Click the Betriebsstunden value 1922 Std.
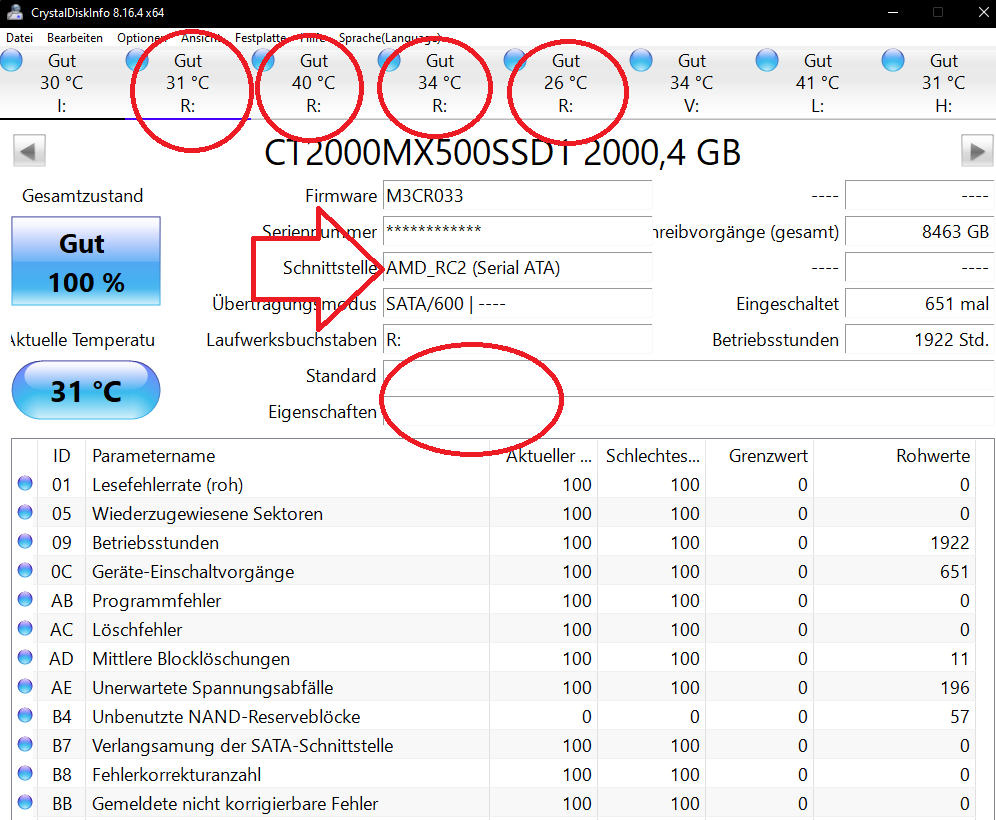 point(919,340)
